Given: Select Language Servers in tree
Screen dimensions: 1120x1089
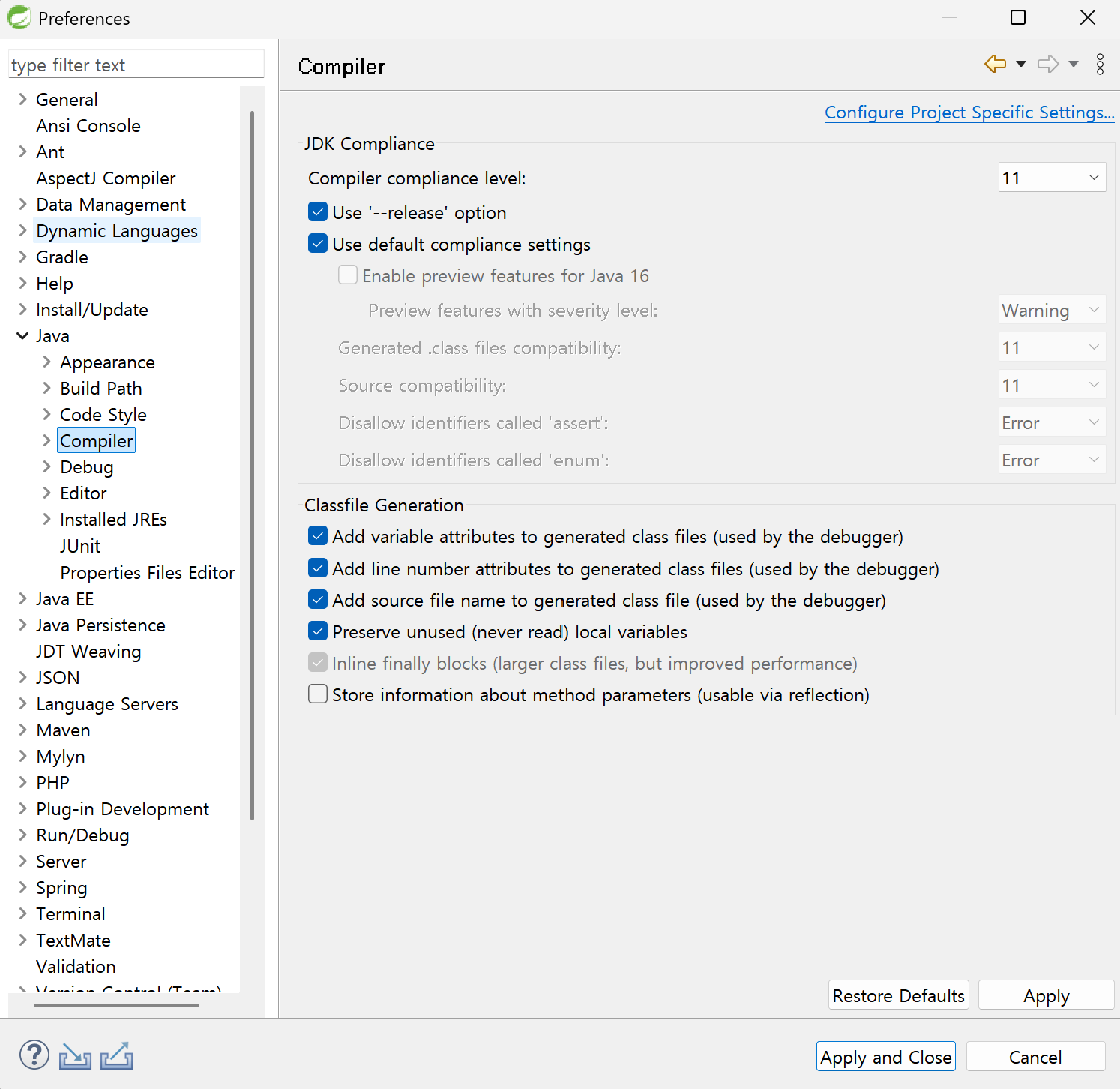Looking at the screenshot, I should (107, 704).
